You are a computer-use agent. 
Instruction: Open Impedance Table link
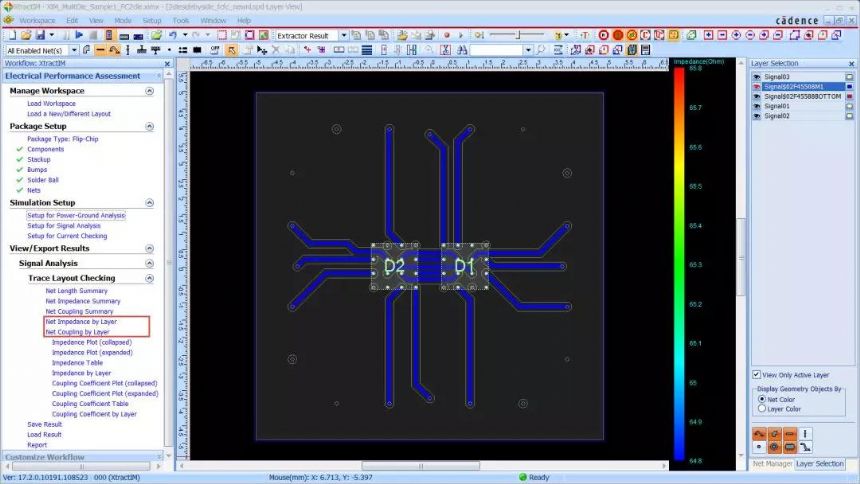pos(77,363)
